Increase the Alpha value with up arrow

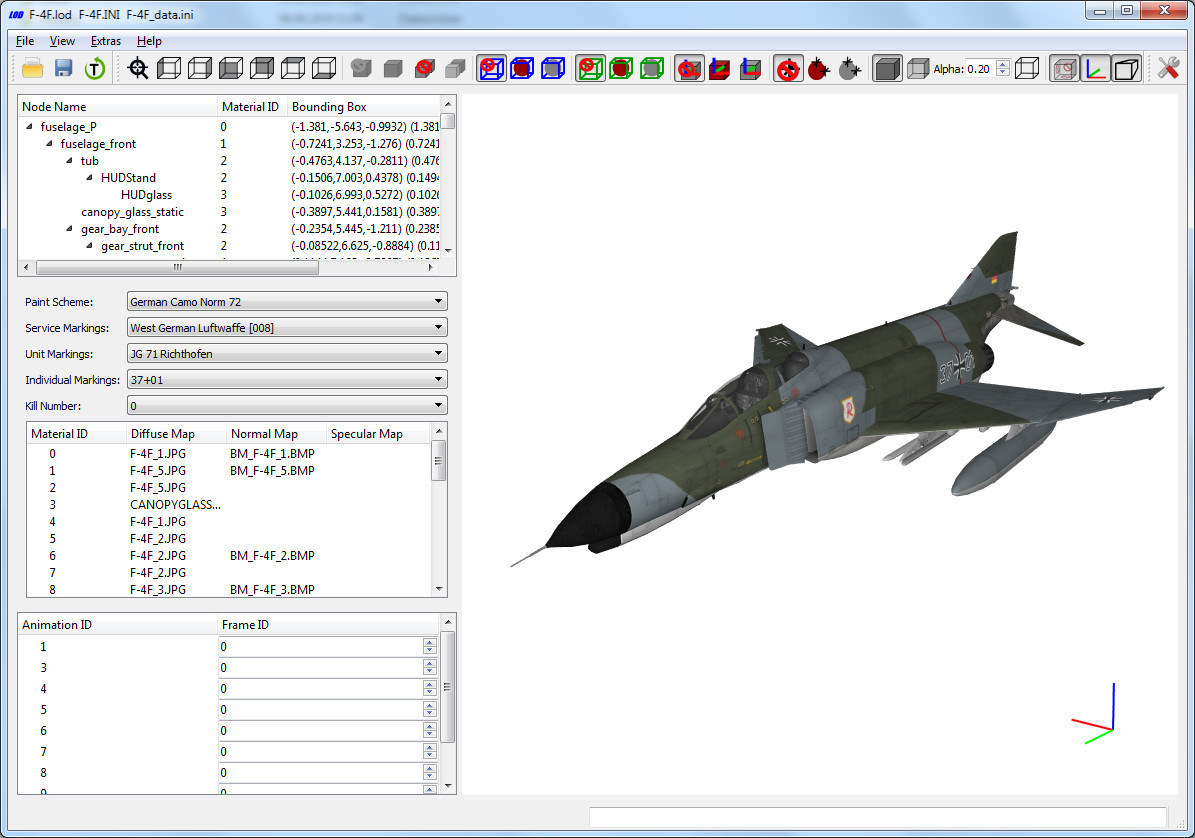pos(1003,65)
